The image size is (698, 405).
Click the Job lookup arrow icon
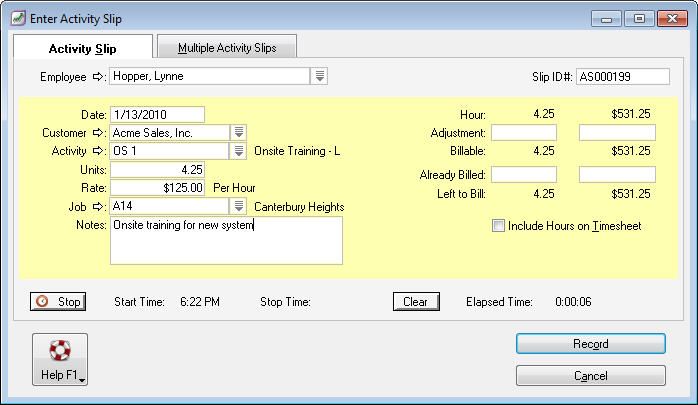pos(97,207)
